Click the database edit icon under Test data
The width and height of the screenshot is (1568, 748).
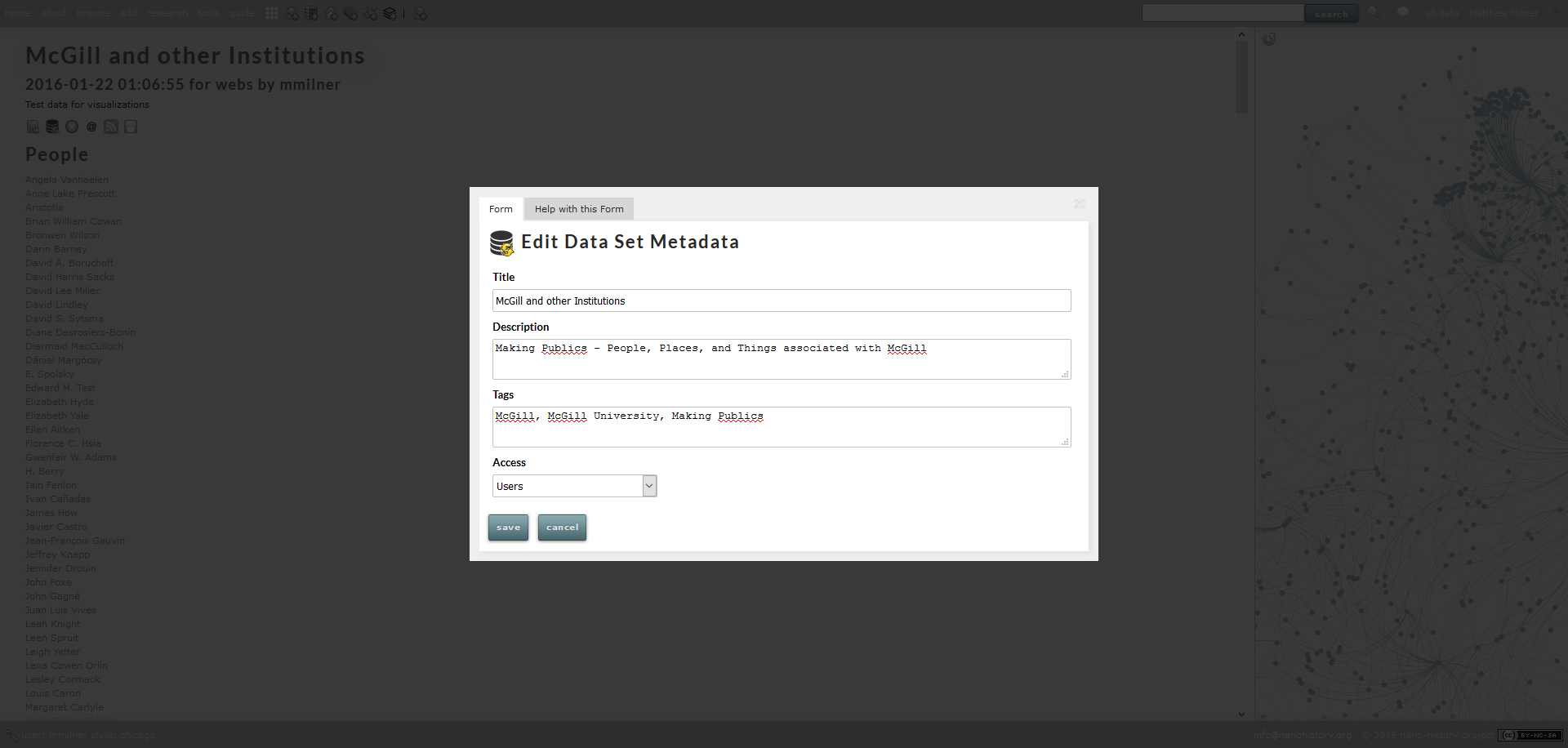click(52, 127)
